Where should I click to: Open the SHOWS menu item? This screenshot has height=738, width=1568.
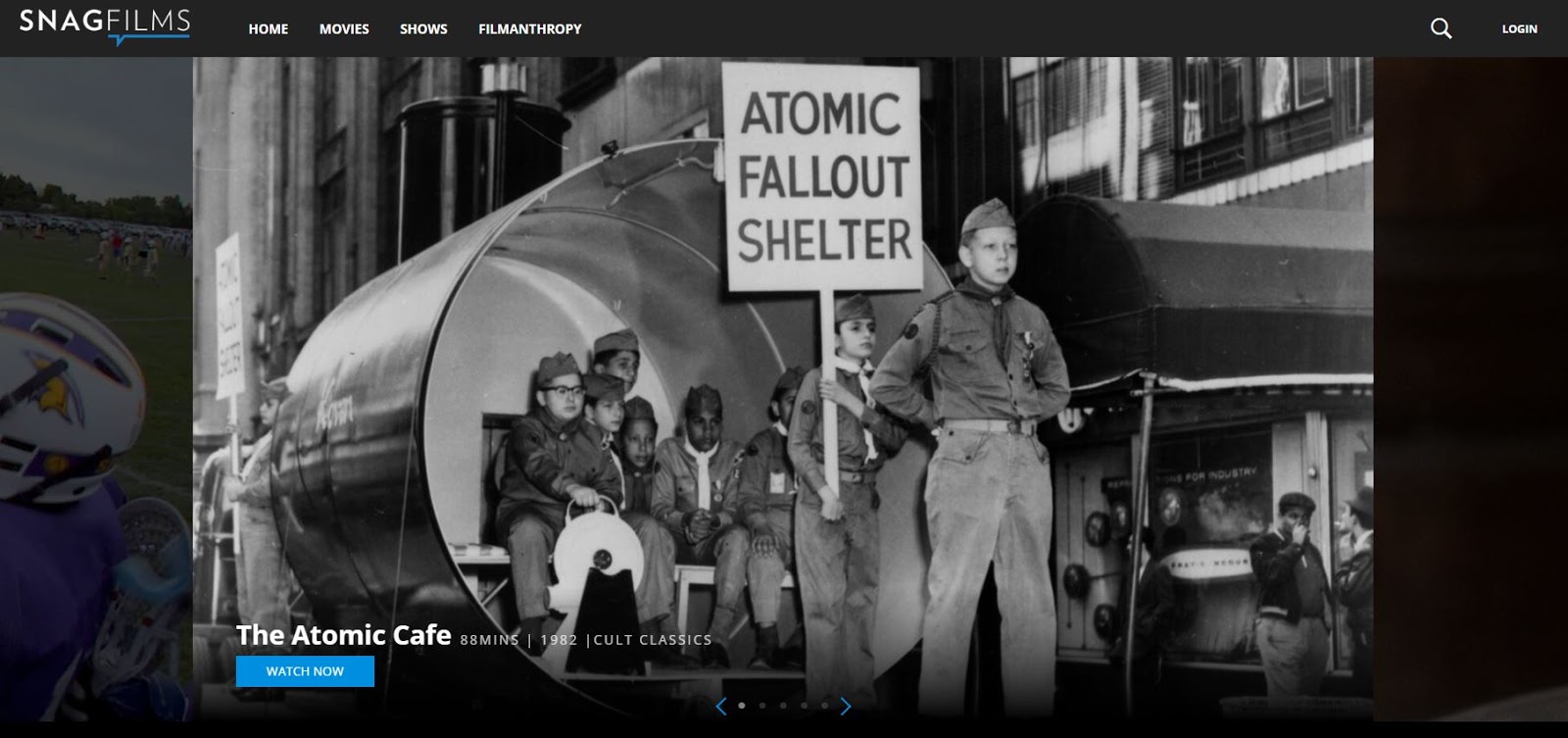click(423, 29)
